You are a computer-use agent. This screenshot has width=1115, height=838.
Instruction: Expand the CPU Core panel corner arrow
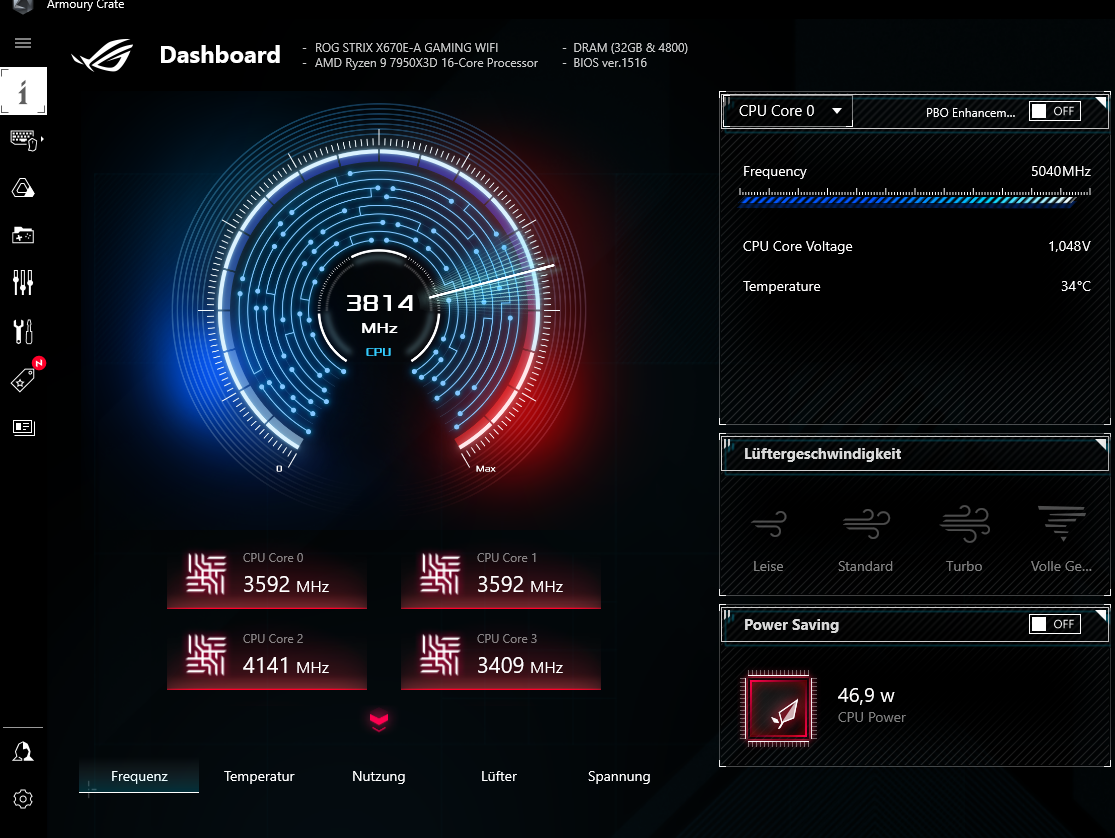tap(1101, 102)
